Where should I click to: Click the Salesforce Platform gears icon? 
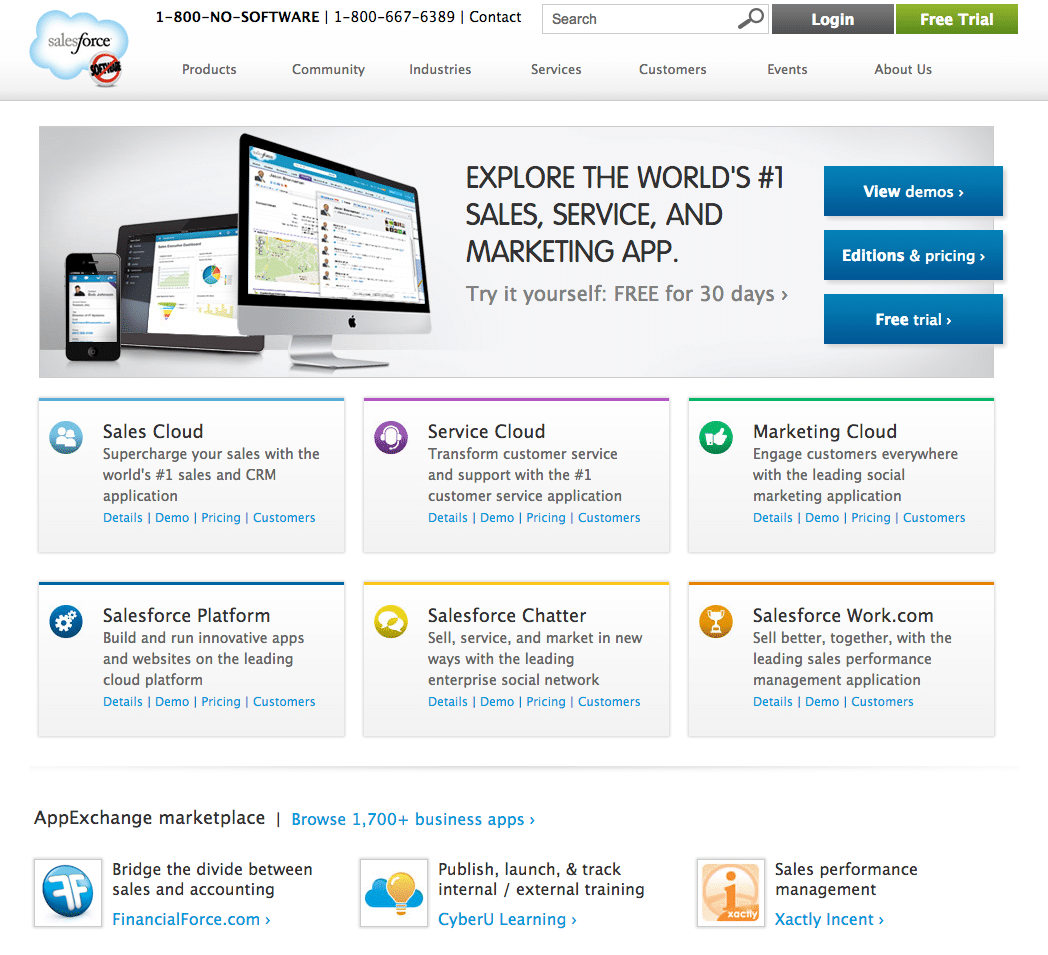click(66, 621)
